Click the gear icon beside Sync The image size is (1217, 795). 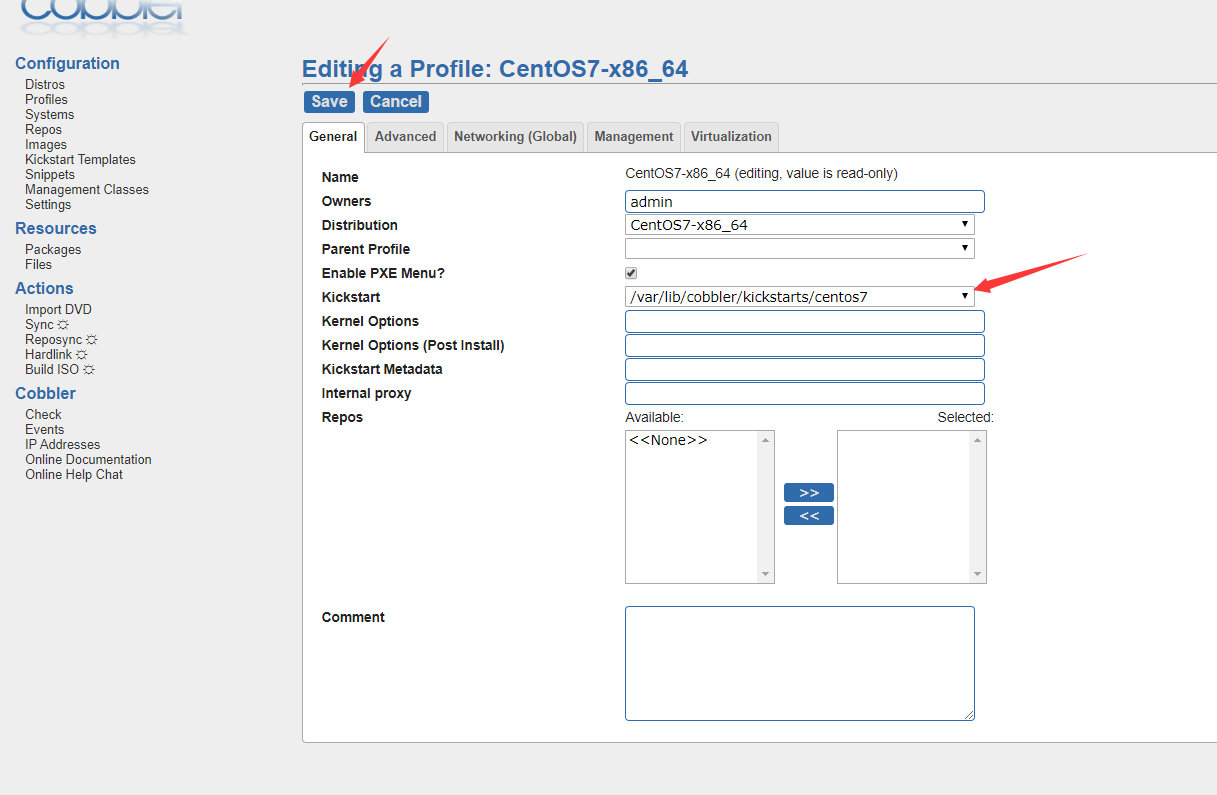coord(63,325)
